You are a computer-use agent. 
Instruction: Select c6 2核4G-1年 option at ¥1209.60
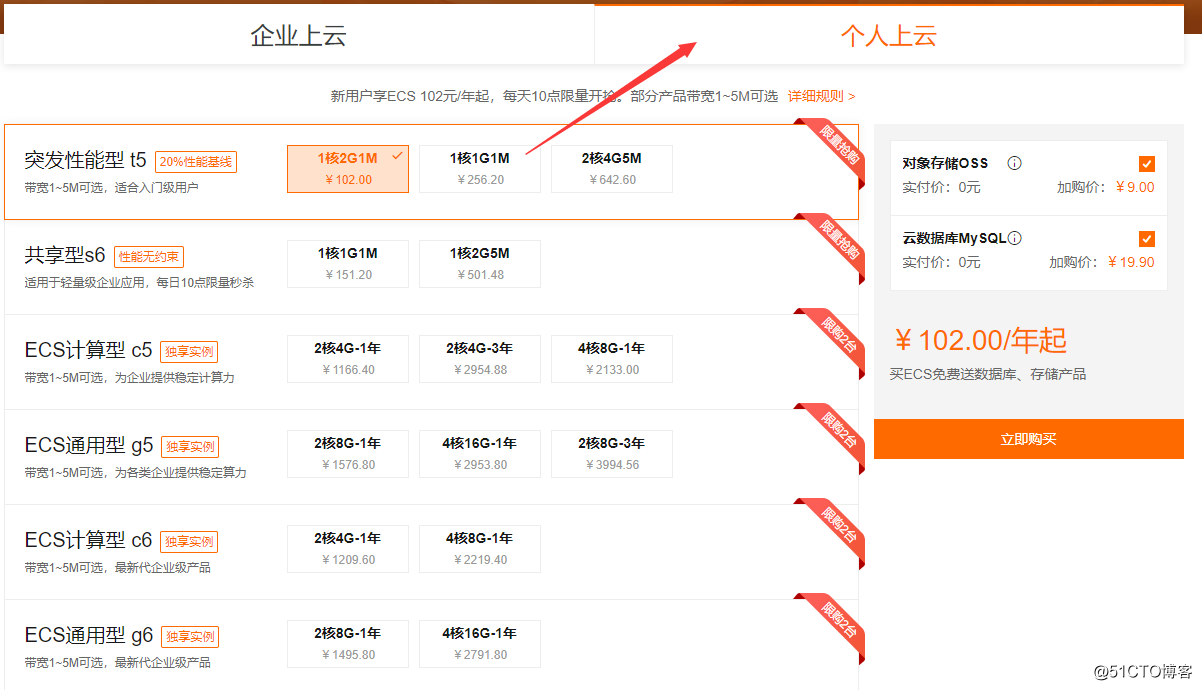[x=348, y=549]
